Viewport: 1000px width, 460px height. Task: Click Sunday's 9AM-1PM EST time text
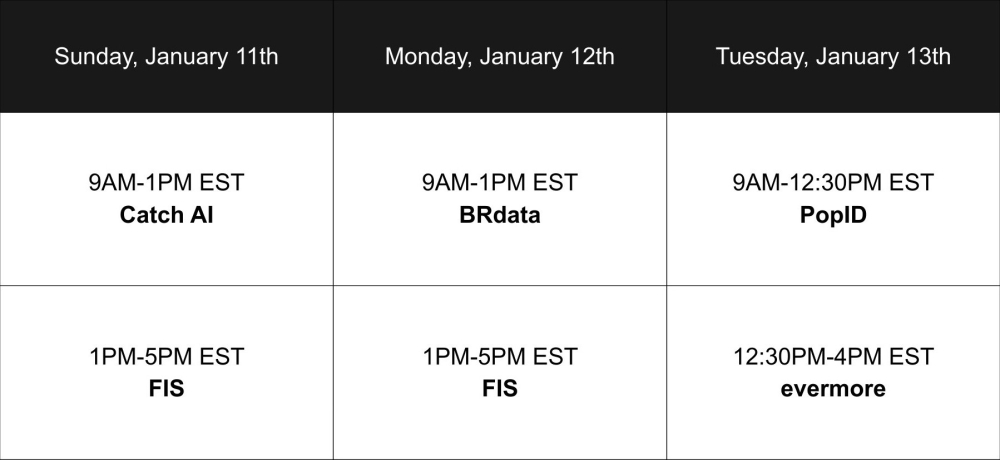(166, 184)
